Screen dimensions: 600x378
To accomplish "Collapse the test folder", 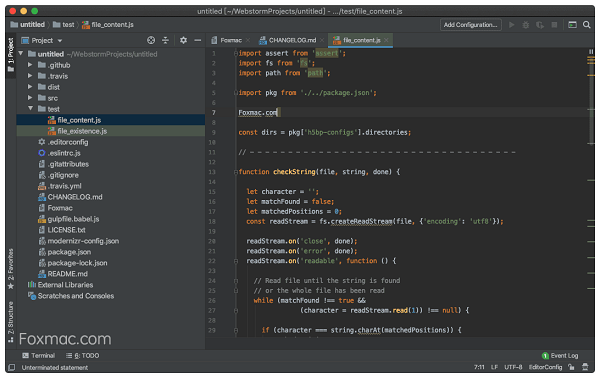I will pos(30,109).
